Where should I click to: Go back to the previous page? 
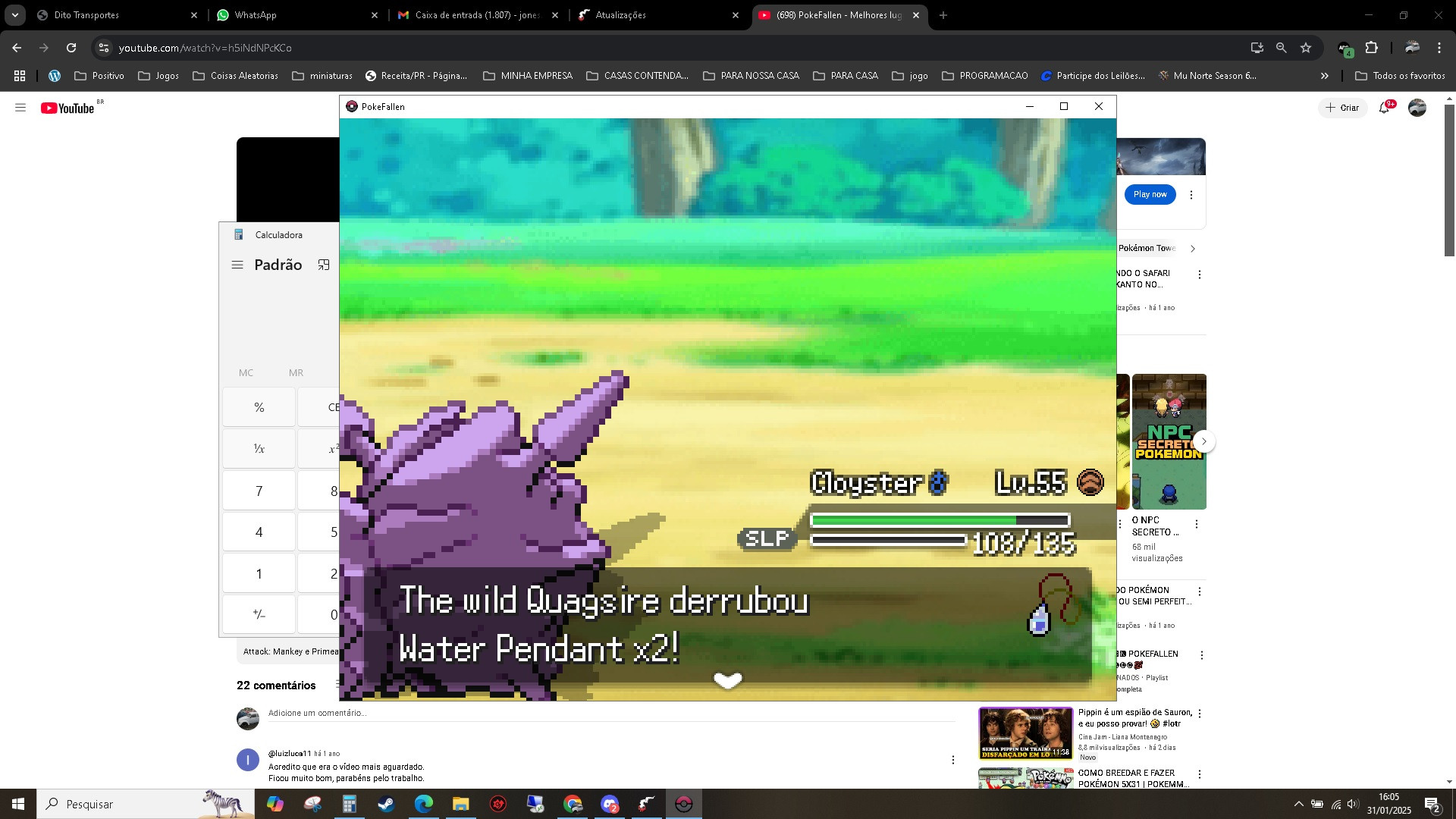[17, 48]
